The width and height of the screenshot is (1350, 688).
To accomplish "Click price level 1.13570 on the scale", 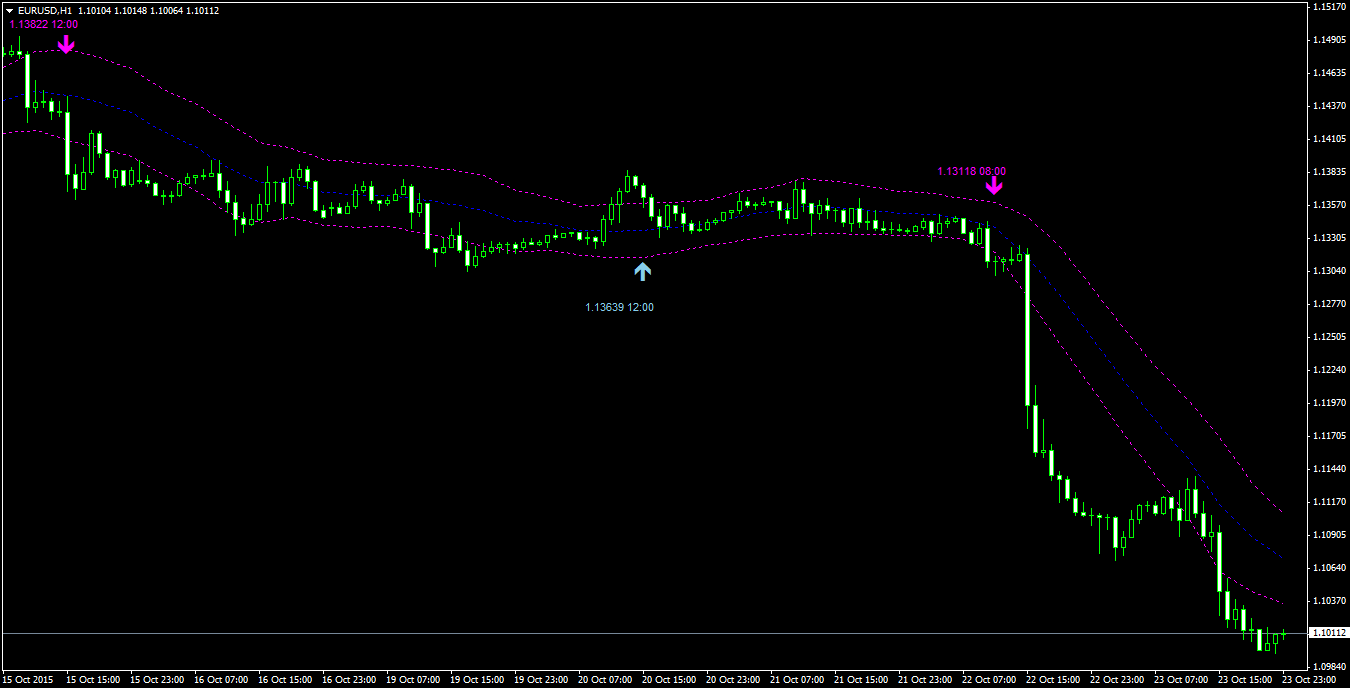I will click(x=1329, y=205).
